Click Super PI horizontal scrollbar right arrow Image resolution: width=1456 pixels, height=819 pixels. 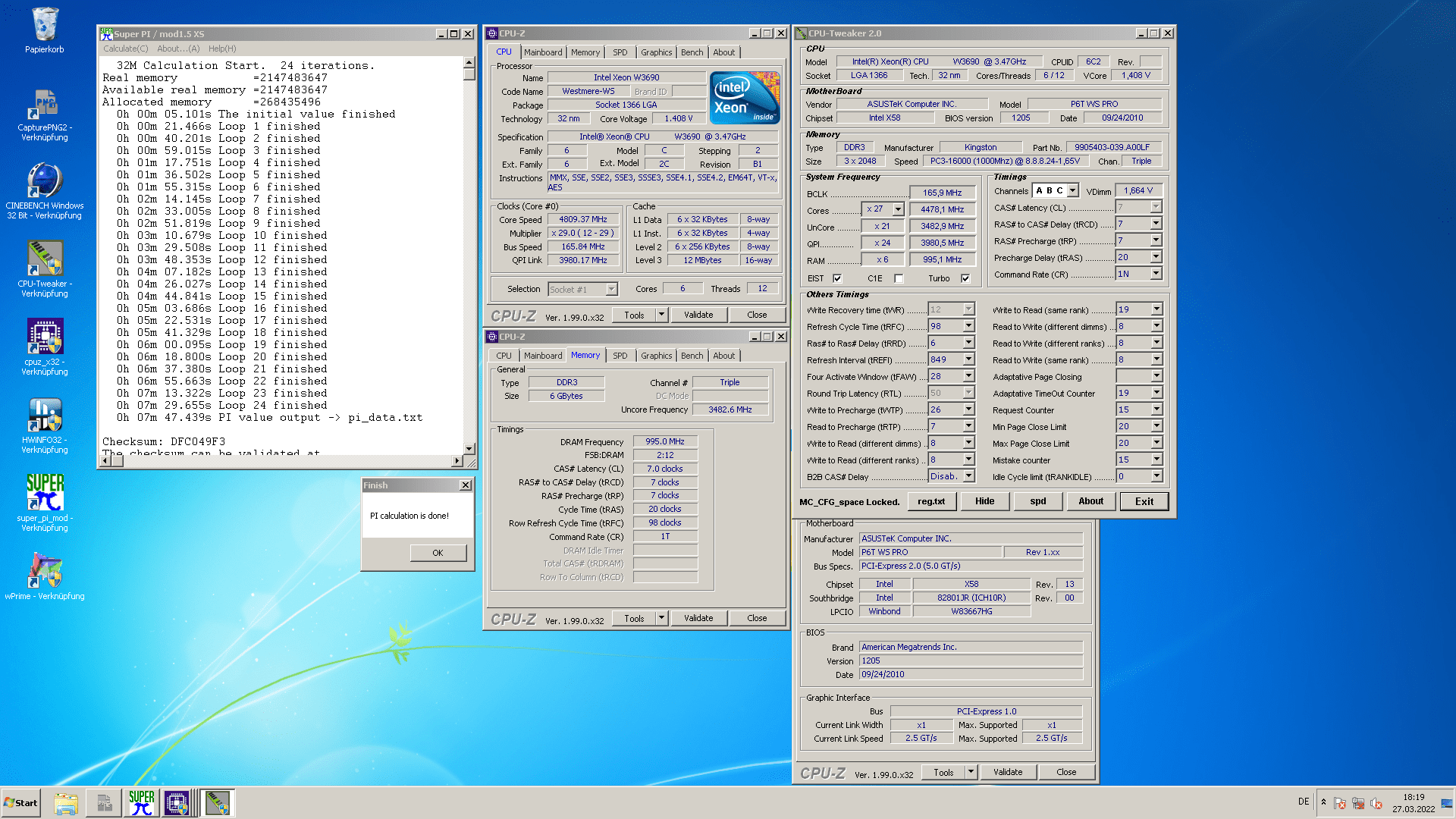457,461
